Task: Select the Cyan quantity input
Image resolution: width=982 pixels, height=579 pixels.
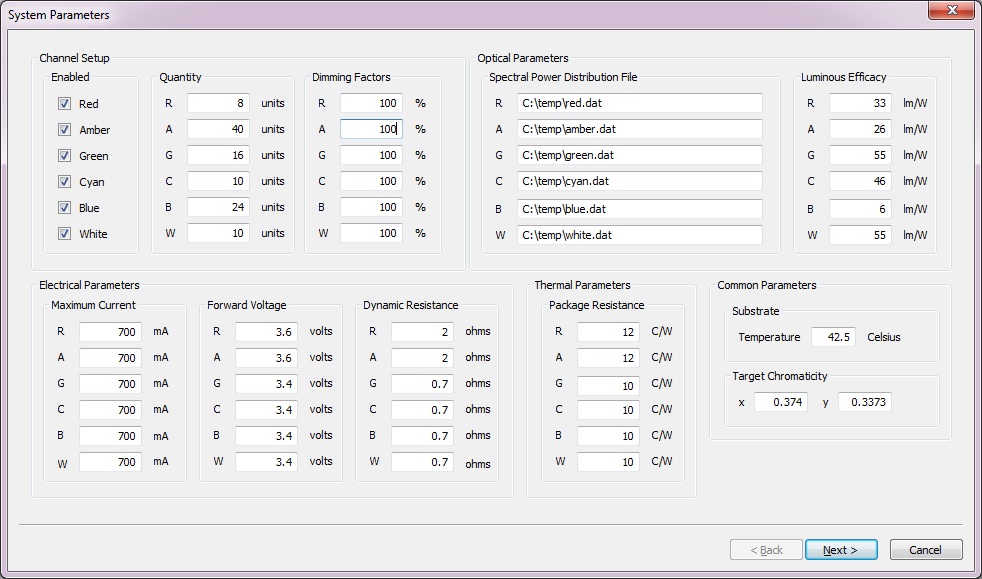Action: [x=218, y=181]
